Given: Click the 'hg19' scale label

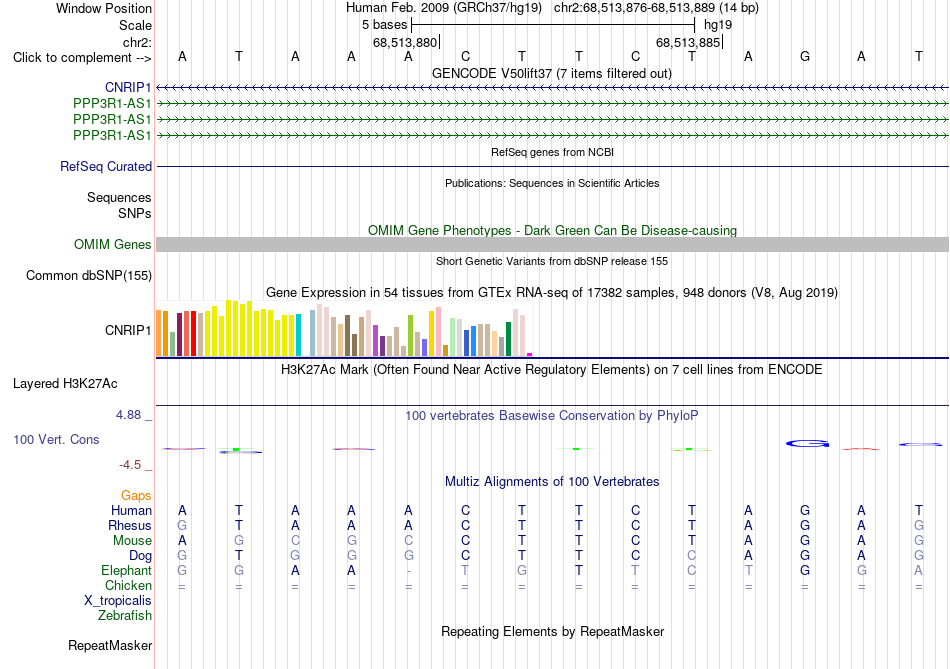Looking at the screenshot, I should pyautogui.click(x=718, y=25).
